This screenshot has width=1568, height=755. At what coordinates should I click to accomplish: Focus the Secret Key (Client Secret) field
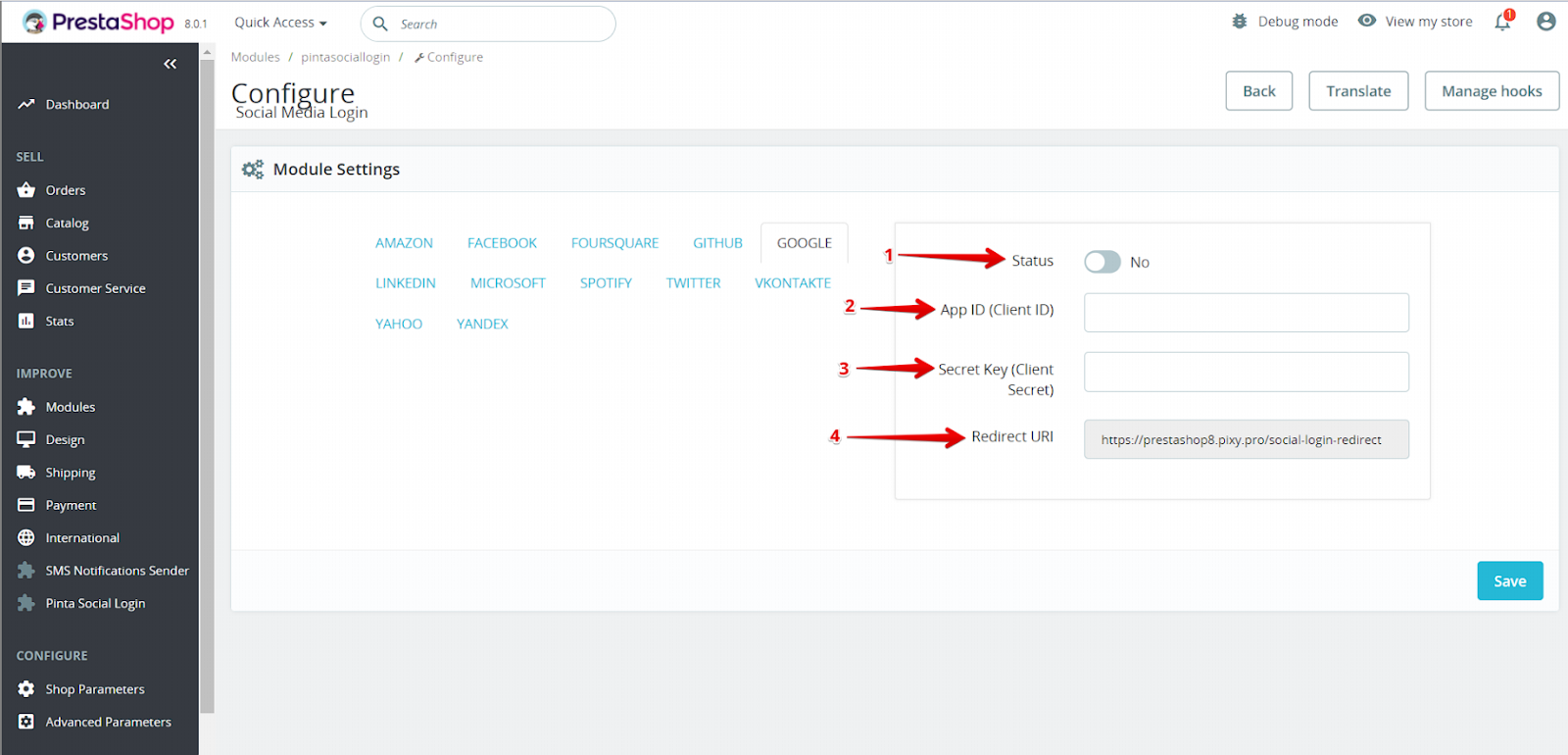1247,372
